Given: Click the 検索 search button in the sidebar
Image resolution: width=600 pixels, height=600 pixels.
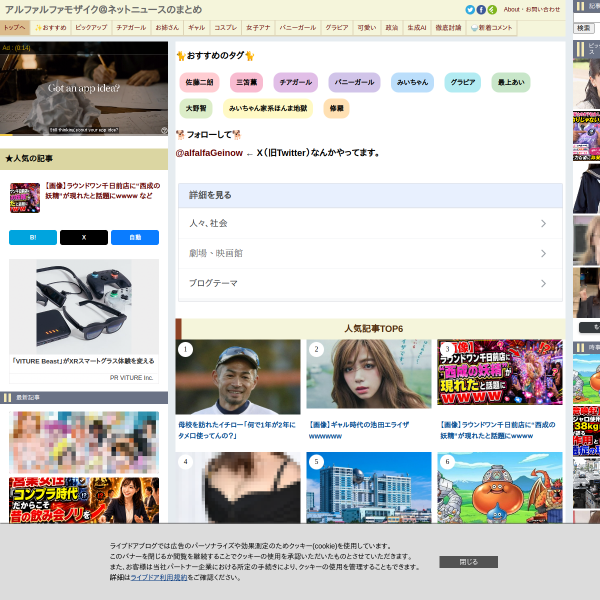Looking at the screenshot, I should click(583, 28).
